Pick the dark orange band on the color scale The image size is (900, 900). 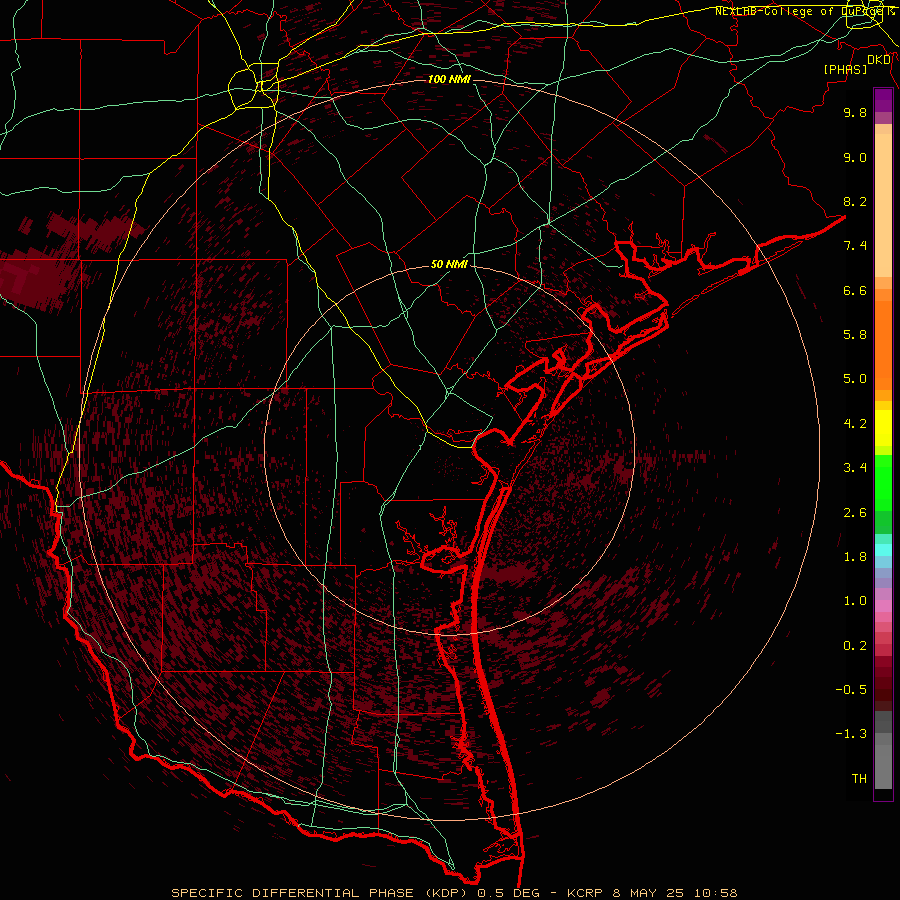point(883,345)
